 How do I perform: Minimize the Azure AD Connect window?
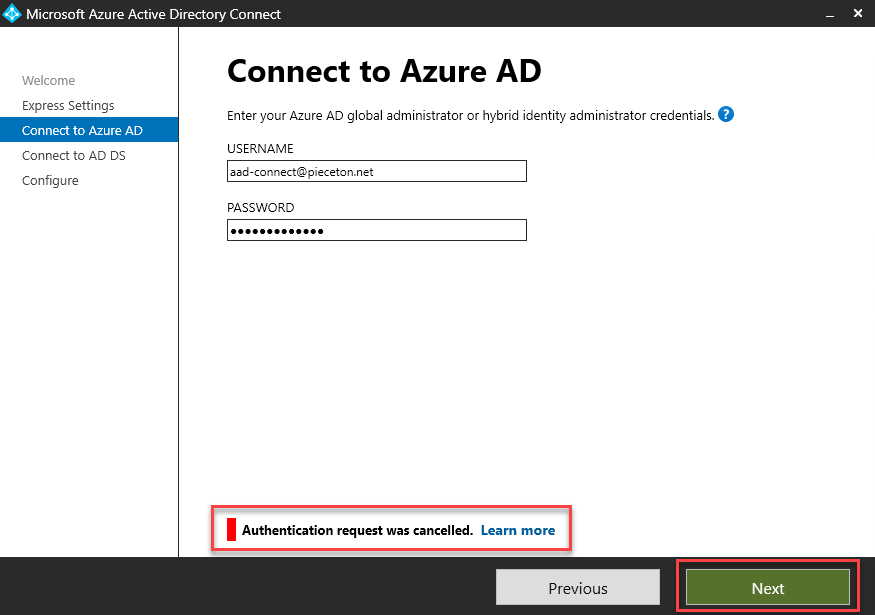[x=830, y=14]
